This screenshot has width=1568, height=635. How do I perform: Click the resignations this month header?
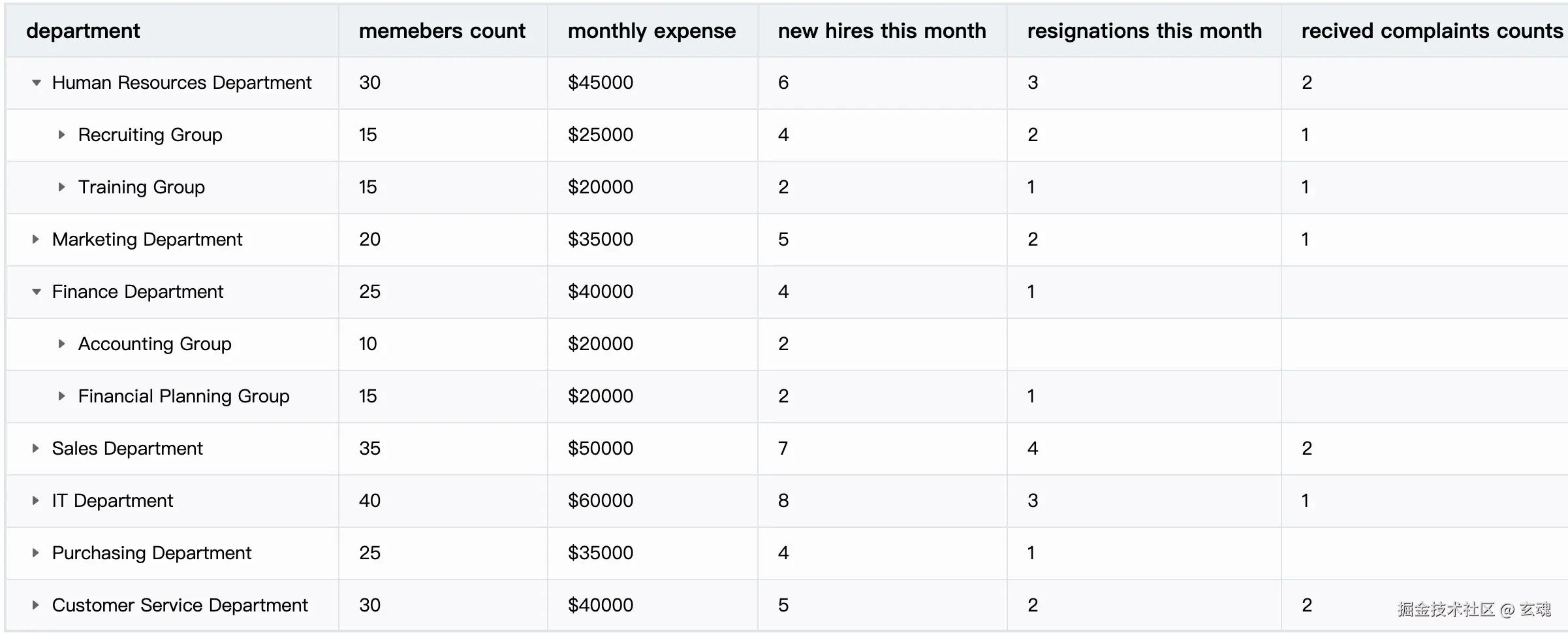click(1144, 31)
